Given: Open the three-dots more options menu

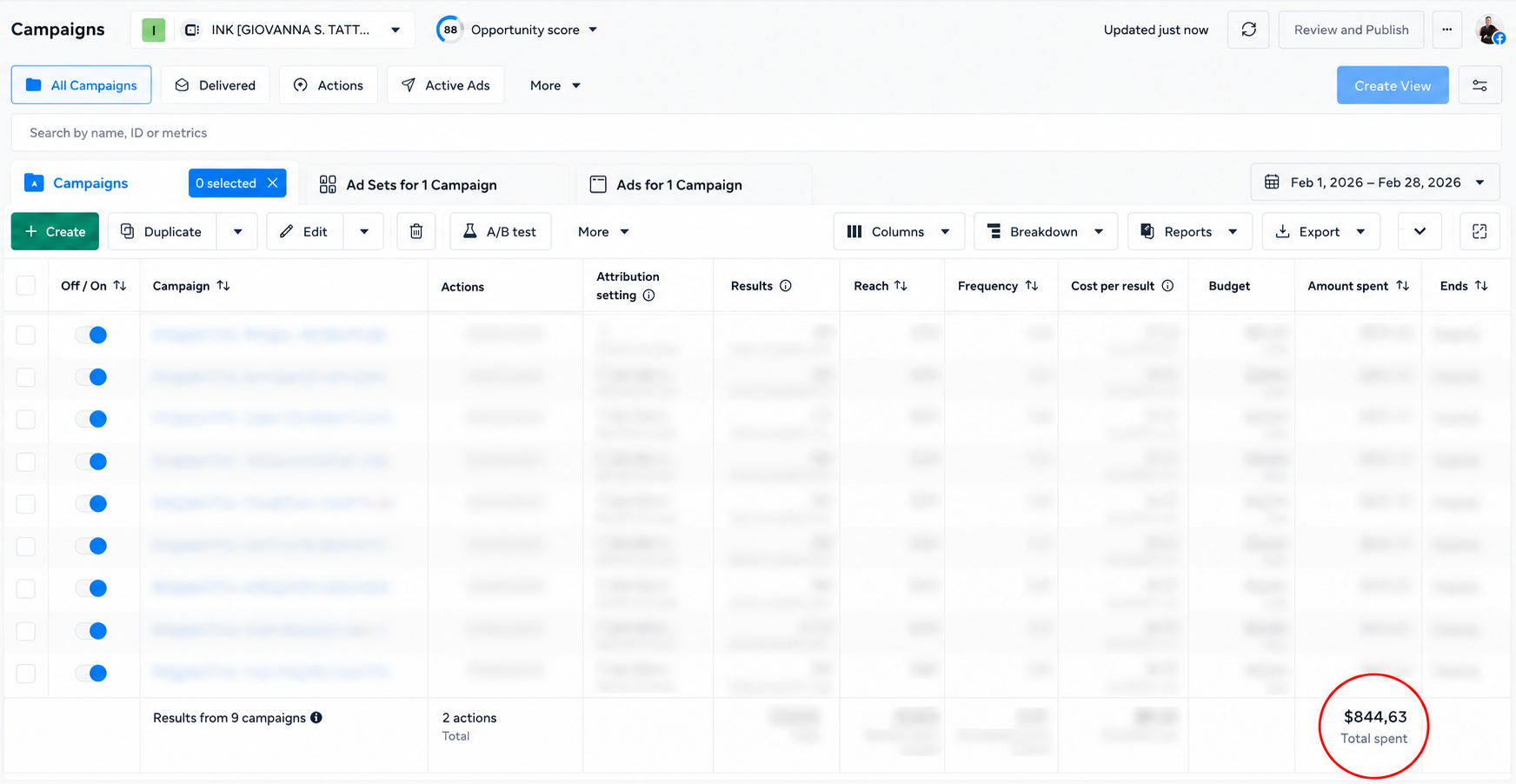Looking at the screenshot, I should pyautogui.click(x=1446, y=30).
